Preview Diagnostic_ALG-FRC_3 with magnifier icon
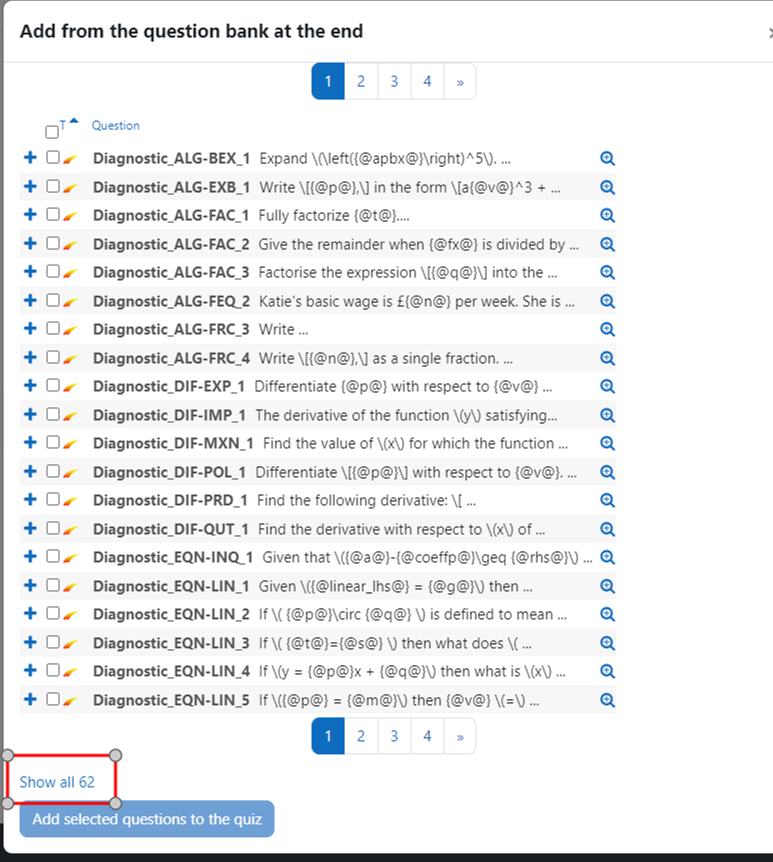Screen dimensions: 773x862 (607, 329)
